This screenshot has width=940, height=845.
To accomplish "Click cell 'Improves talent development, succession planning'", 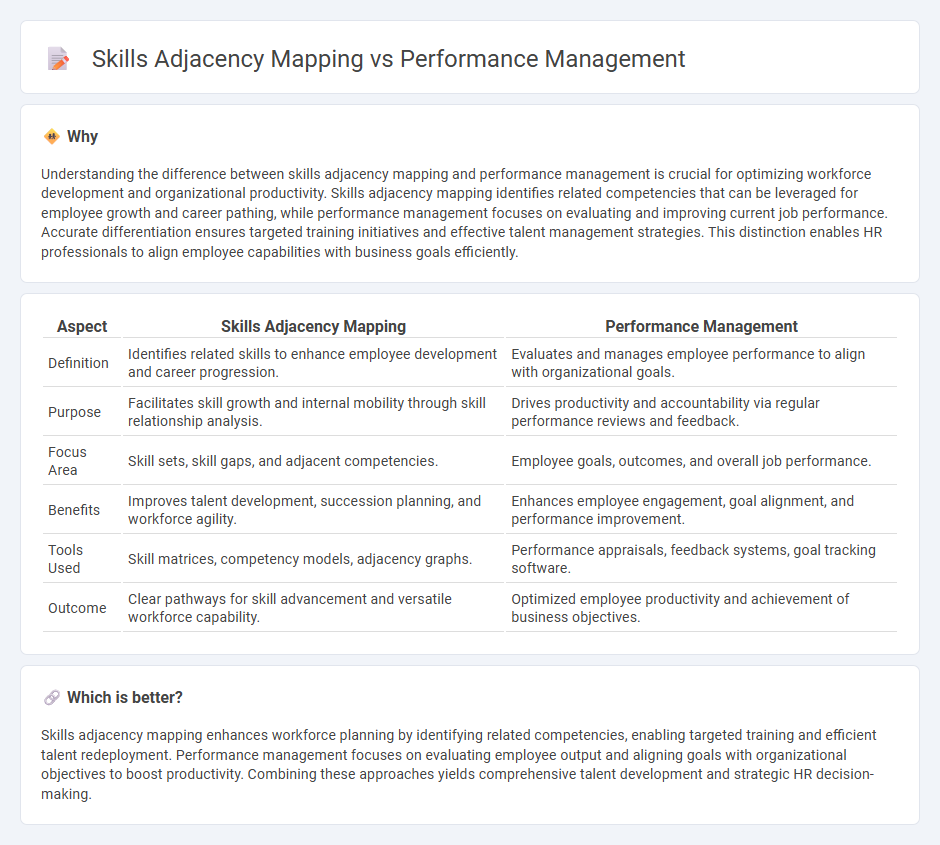I will click(314, 510).
